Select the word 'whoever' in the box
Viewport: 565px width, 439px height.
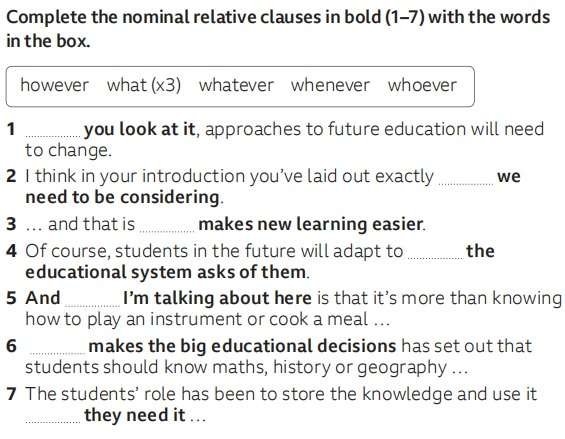422,85
